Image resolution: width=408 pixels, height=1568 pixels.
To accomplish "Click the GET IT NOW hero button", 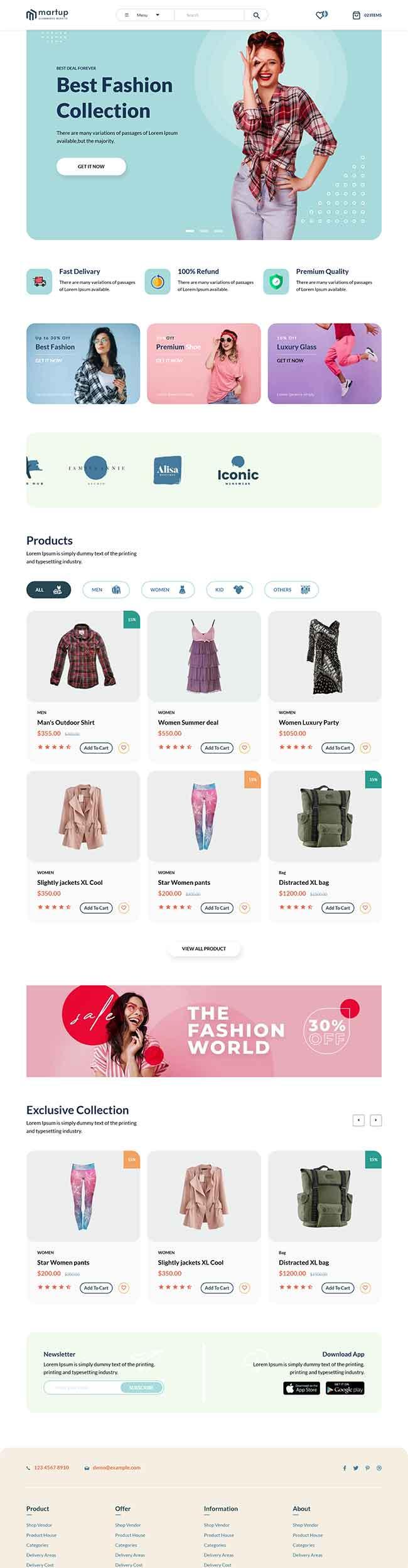I will [x=91, y=167].
